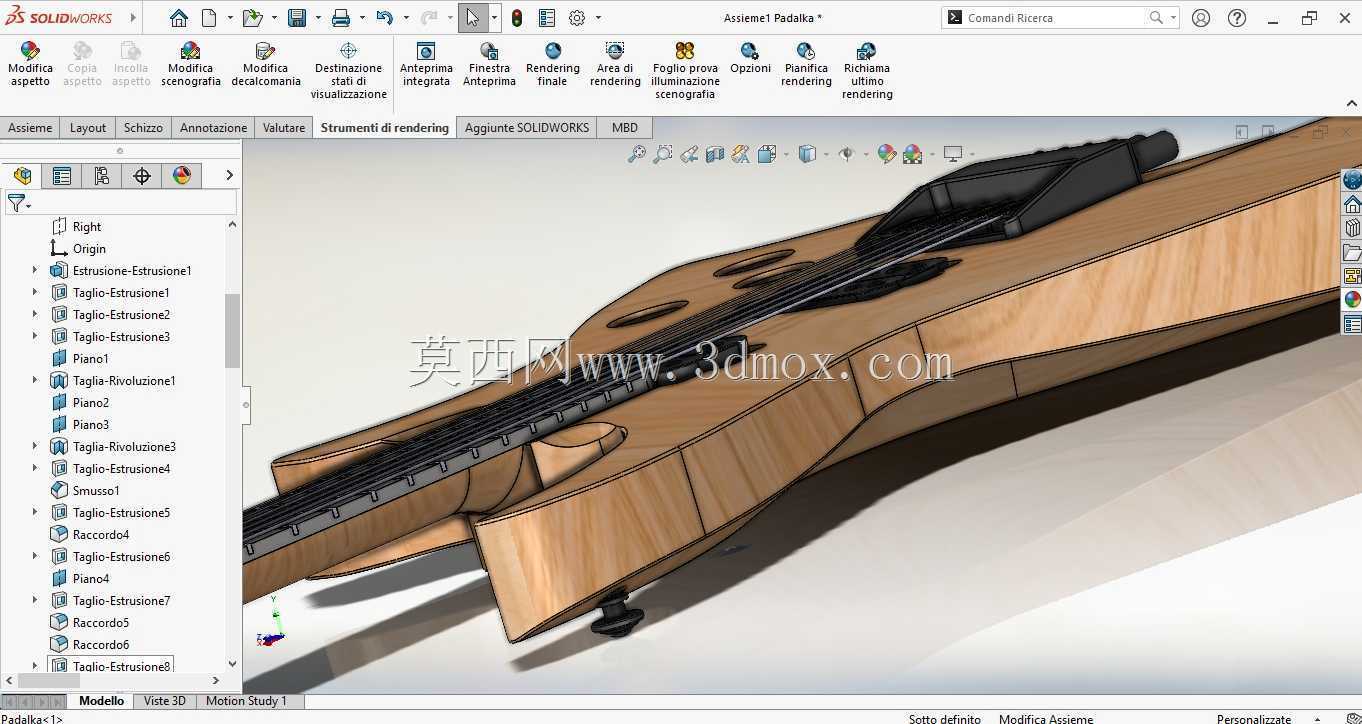
Task: Expand Taglio-Estrusione1 feature
Action: click(35, 292)
